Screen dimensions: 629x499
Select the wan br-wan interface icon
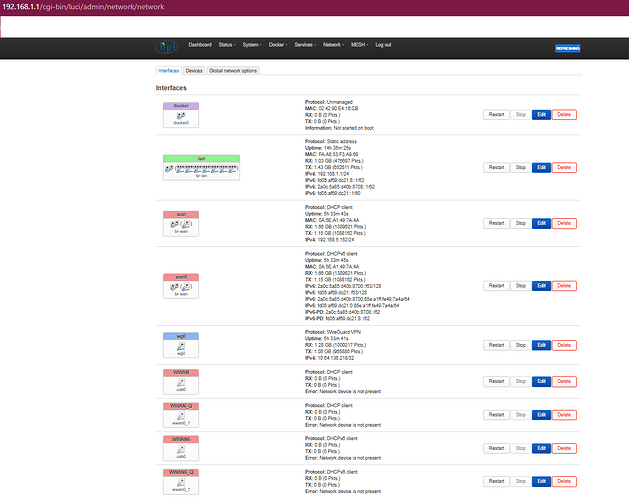[181, 224]
